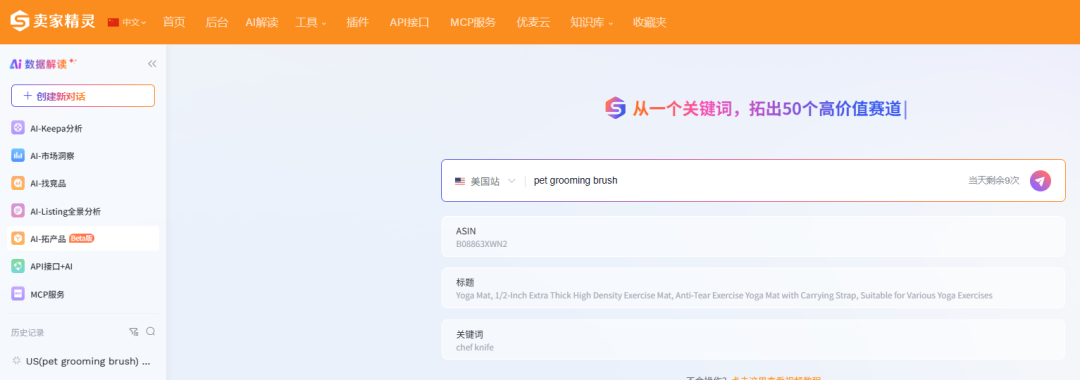Viewport: 1080px width, 380px height.
Task: Click the 创建新对话 button
Action: tap(83, 96)
